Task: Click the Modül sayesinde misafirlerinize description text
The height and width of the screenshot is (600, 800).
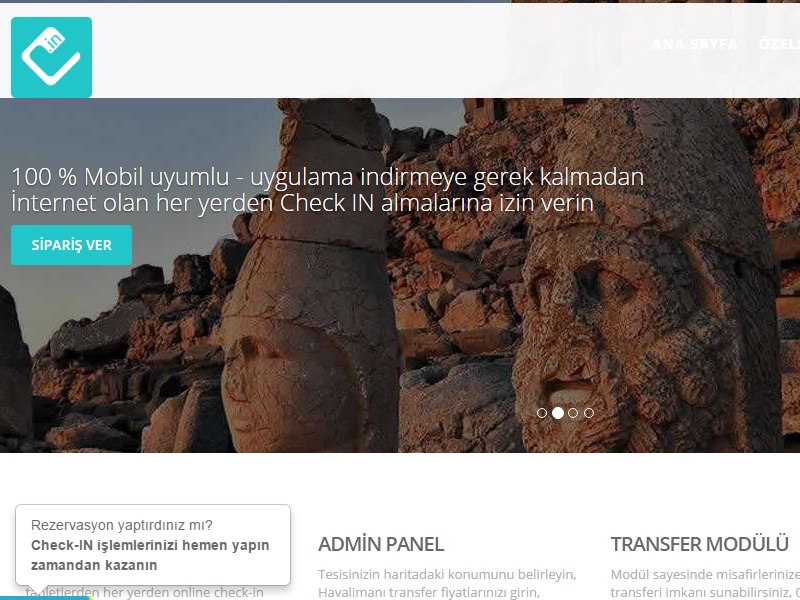Action: coord(705,574)
